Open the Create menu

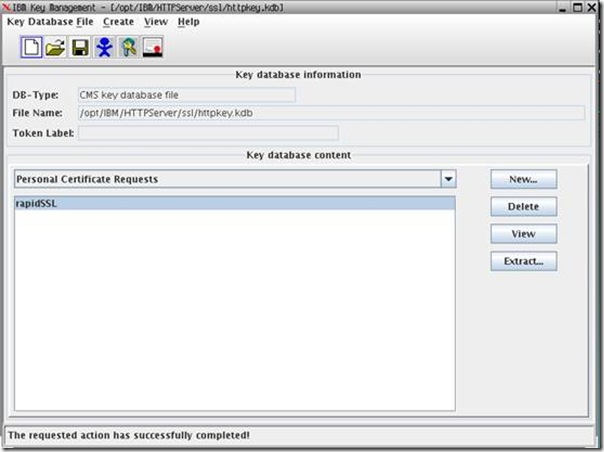click(x=118, y=22)
